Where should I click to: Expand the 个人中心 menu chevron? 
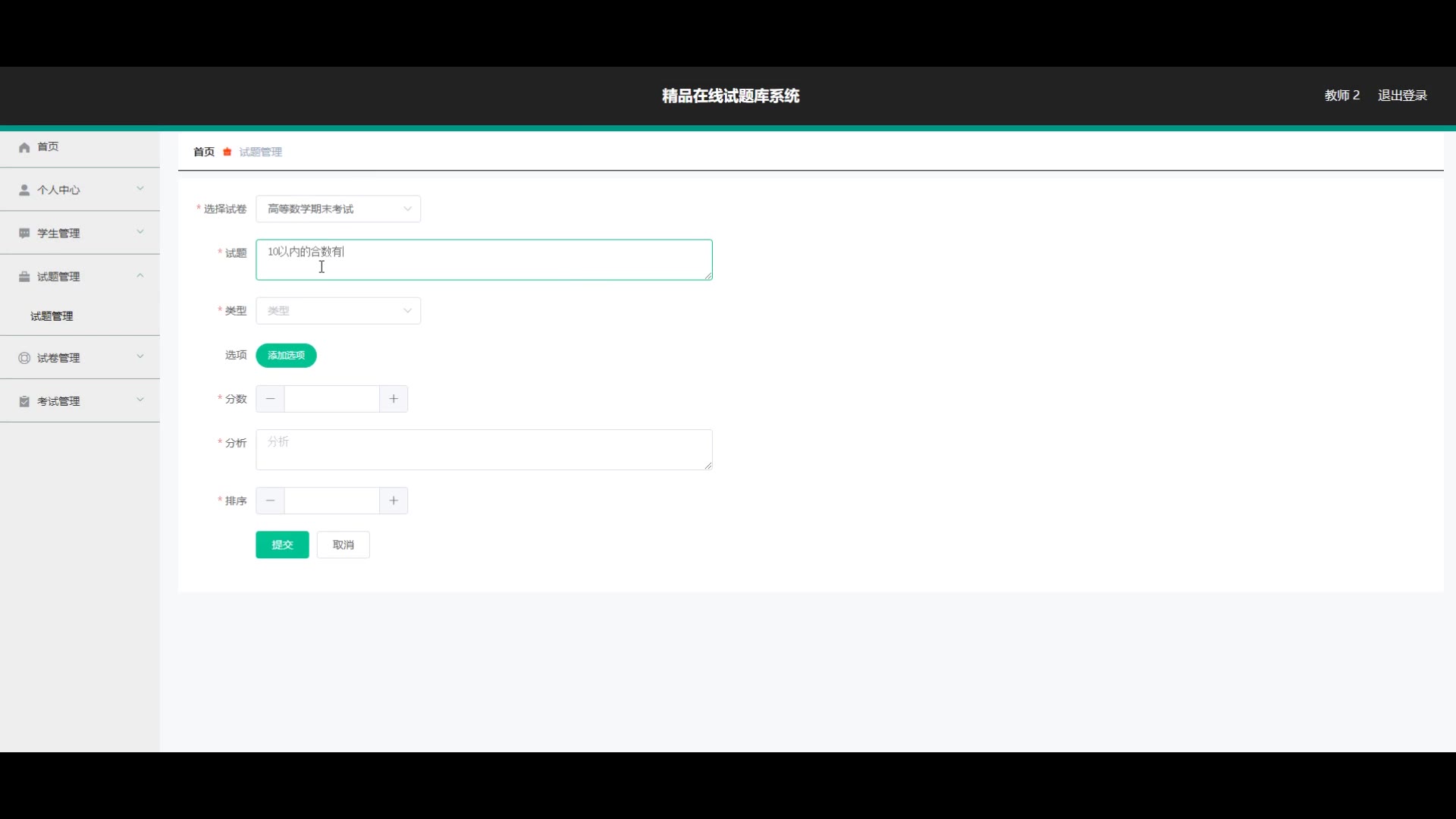click(140, 189)
